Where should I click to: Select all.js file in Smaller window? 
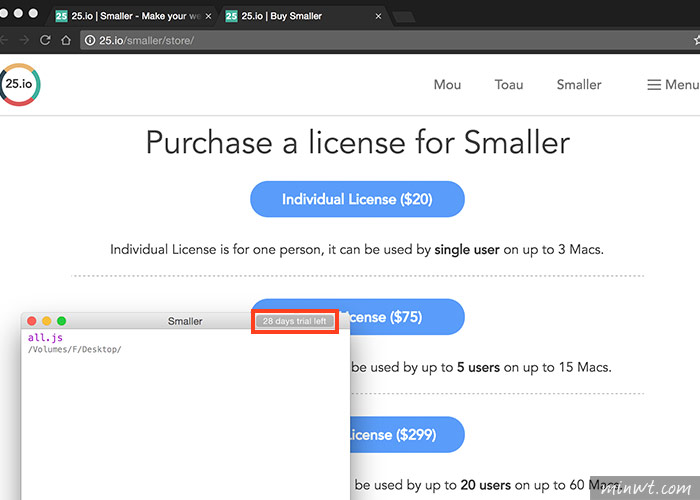45,338
